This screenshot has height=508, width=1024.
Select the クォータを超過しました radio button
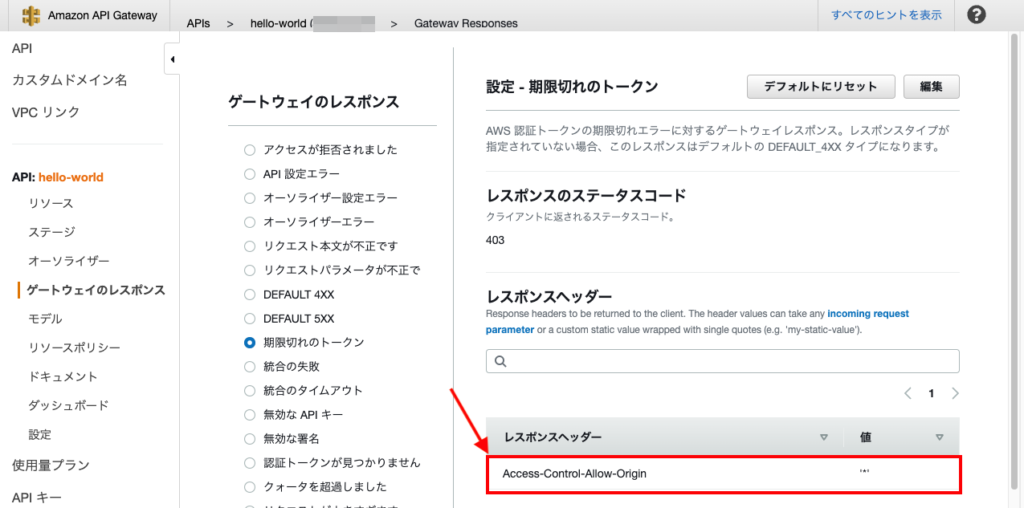pyautogui.click(x=249, y=487)
